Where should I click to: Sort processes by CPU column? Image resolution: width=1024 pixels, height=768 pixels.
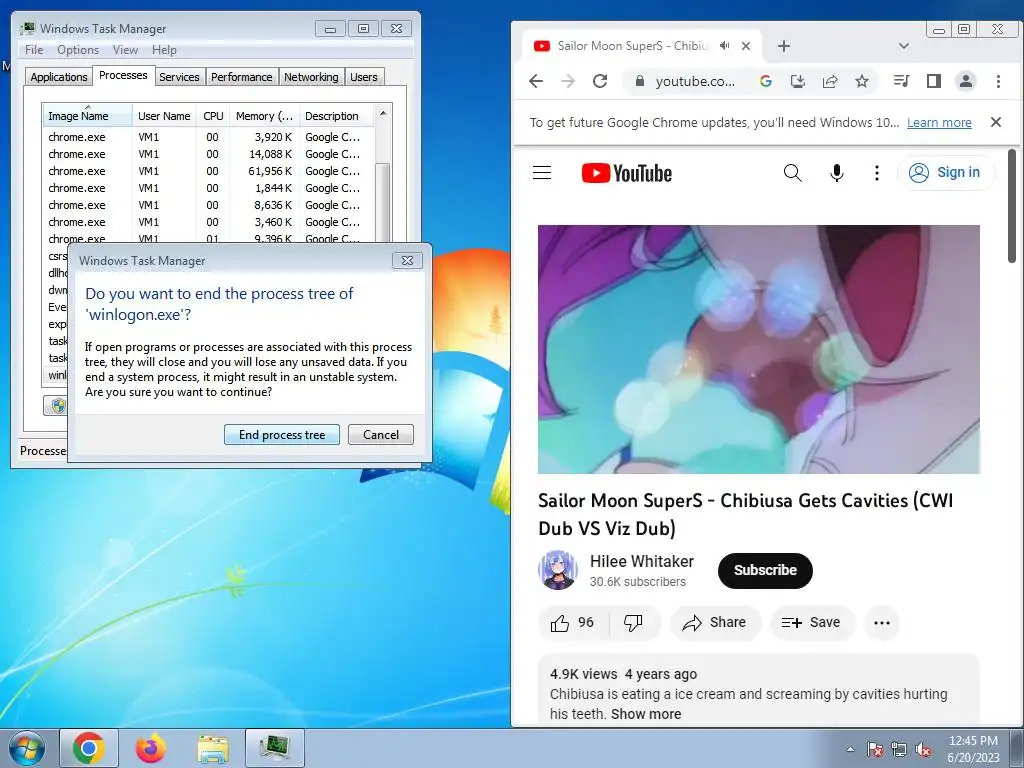pyautogui.click(x=213, y=116)
